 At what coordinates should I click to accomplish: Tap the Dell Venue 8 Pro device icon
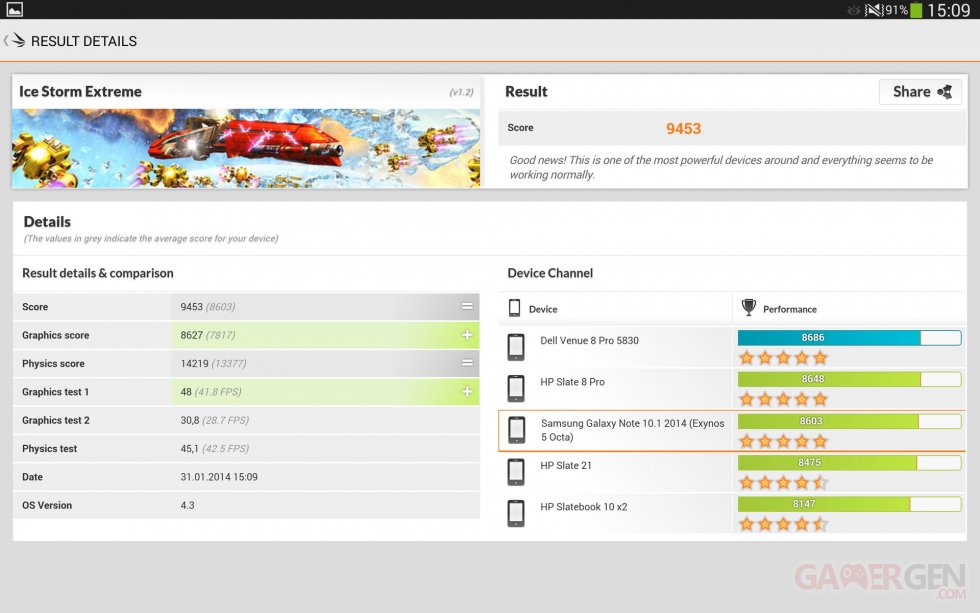[516, 347]
